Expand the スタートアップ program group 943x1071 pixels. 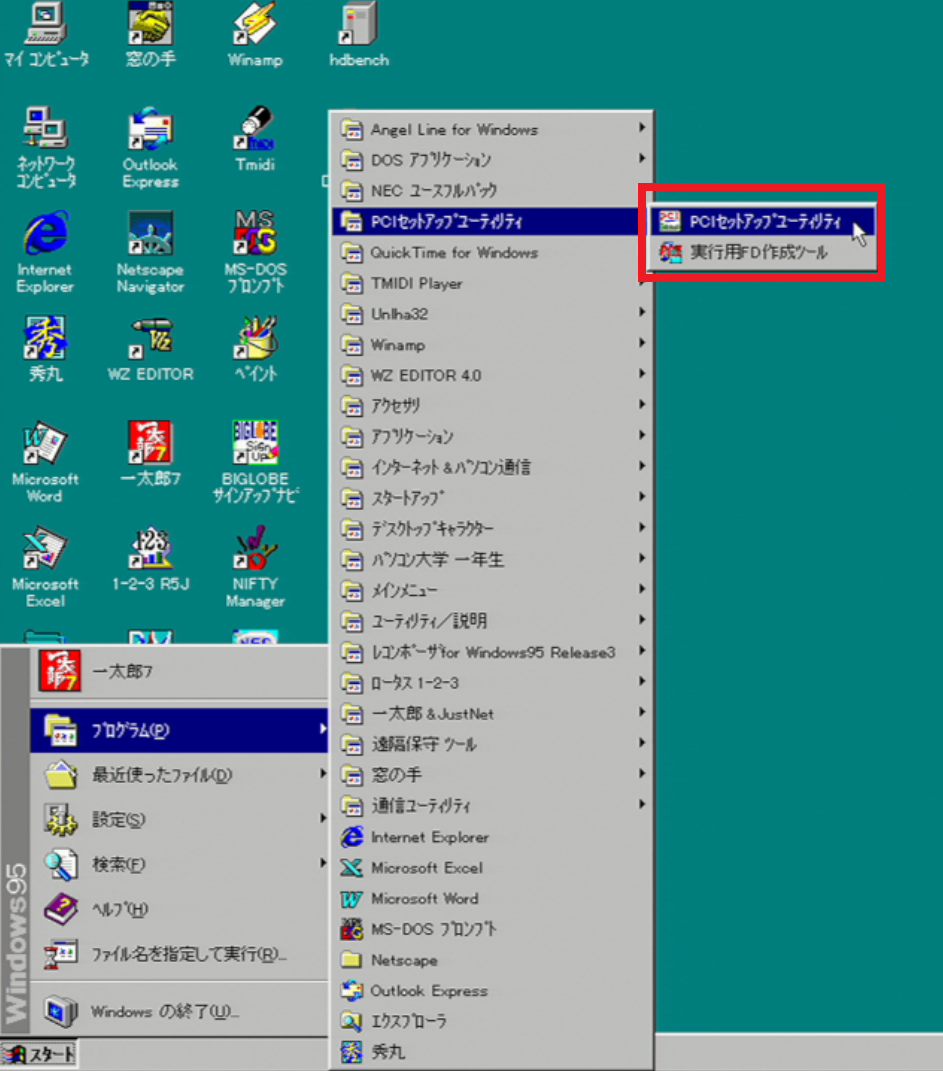point(492,498)
